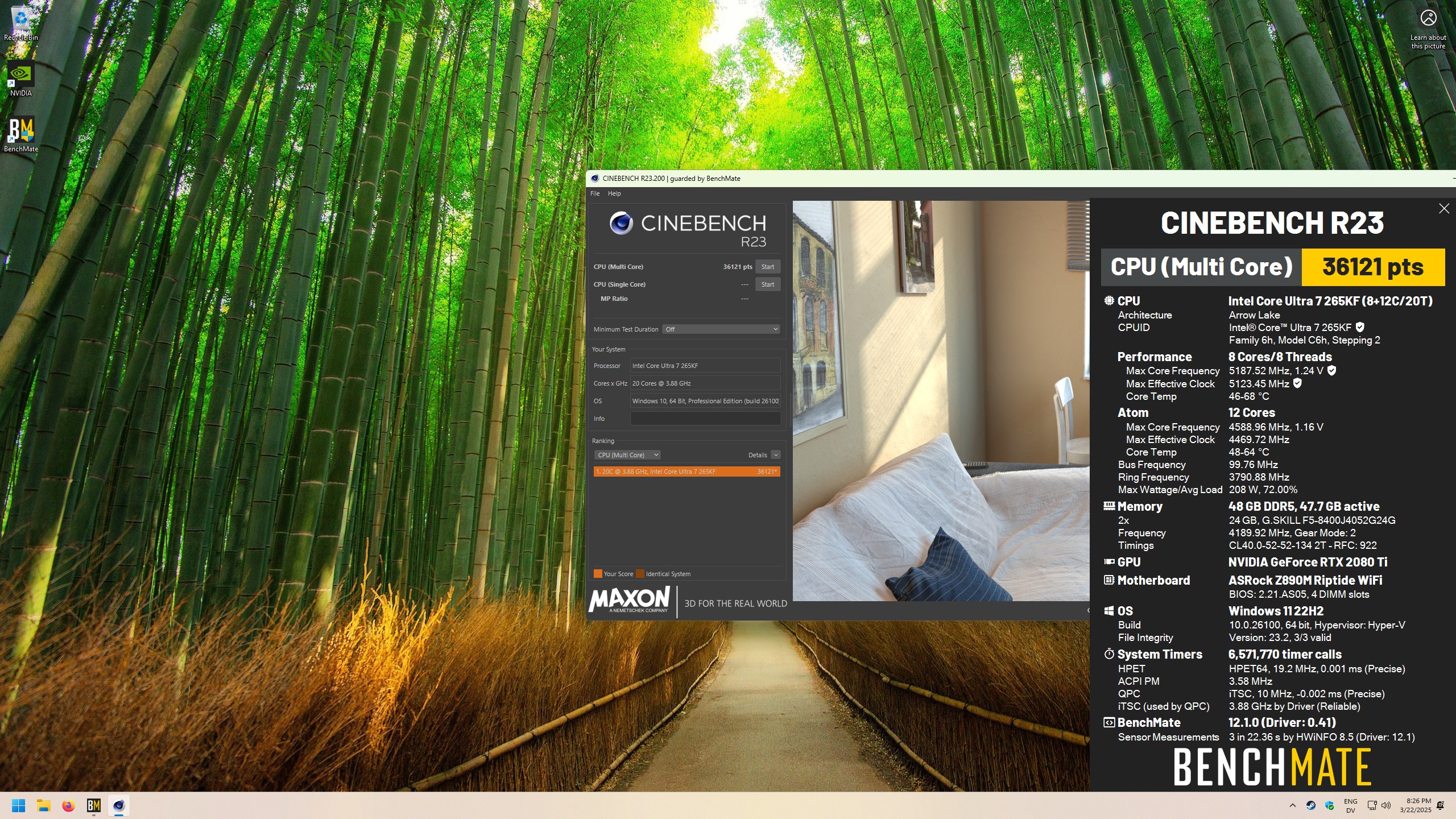This screenshot has height=819, width=1456.
Task: Click the rendered bedroom scene image
Action: point(941,400)
